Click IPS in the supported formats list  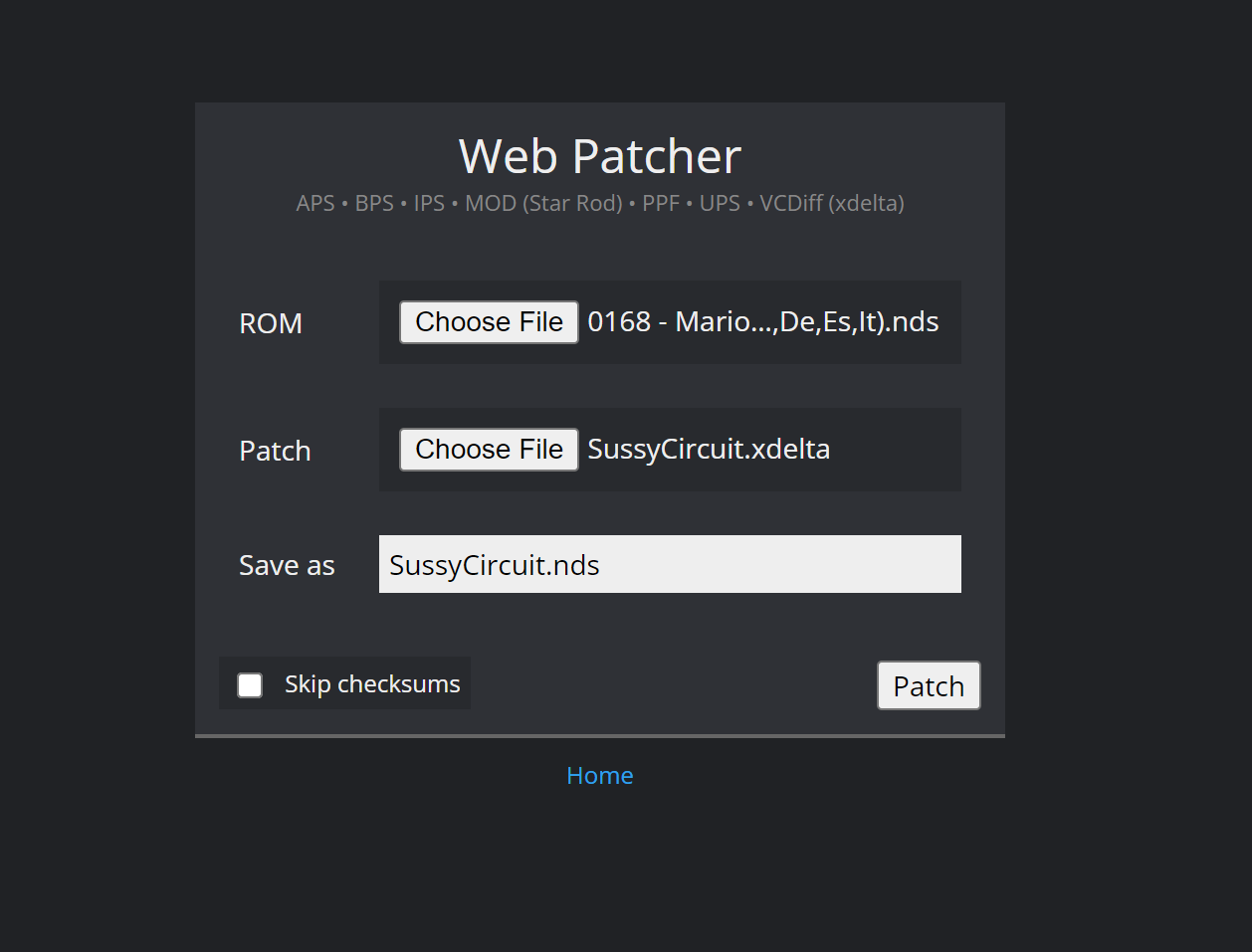pos(429,204)
